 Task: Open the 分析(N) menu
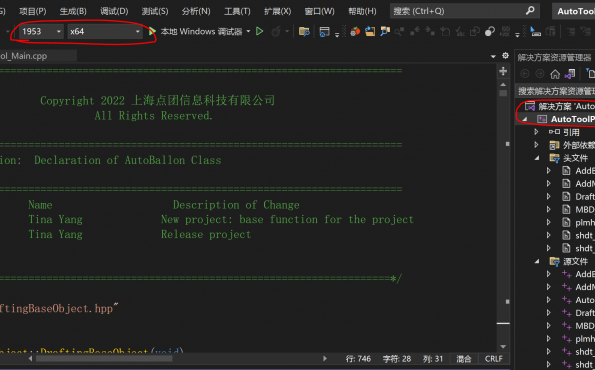pos(196,11)
